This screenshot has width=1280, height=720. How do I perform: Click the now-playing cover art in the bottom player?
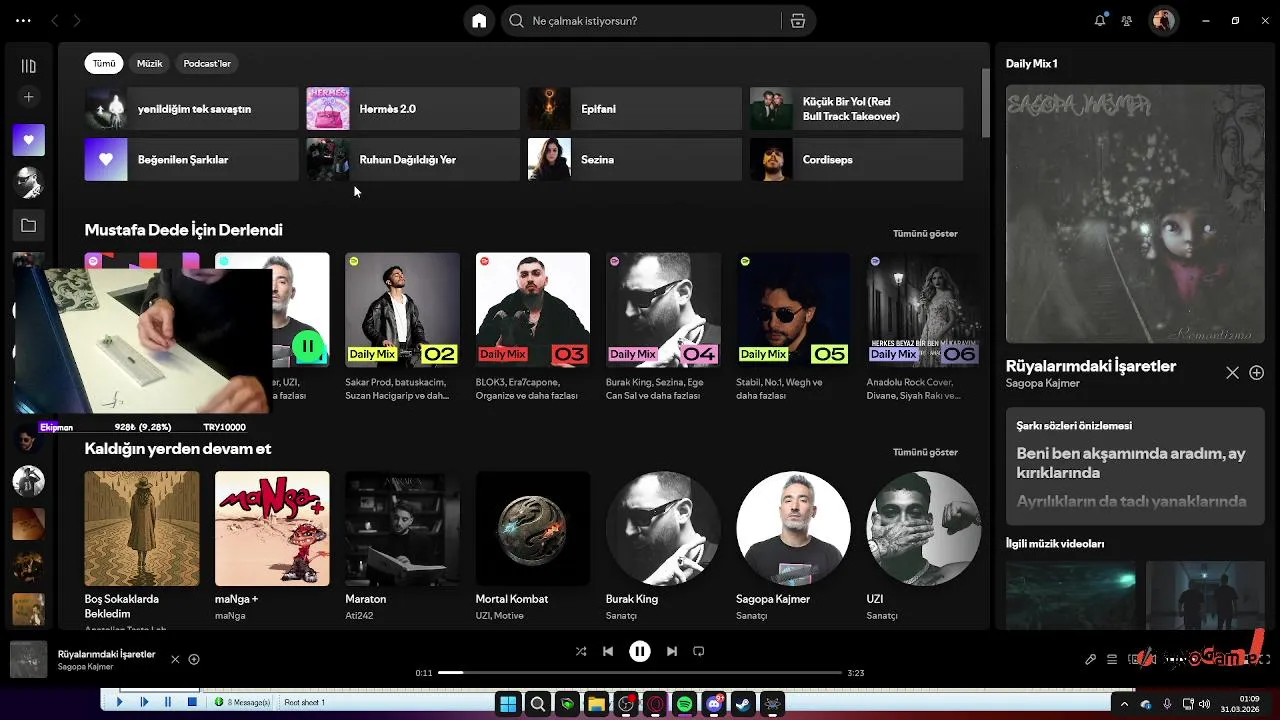point(28,659)
